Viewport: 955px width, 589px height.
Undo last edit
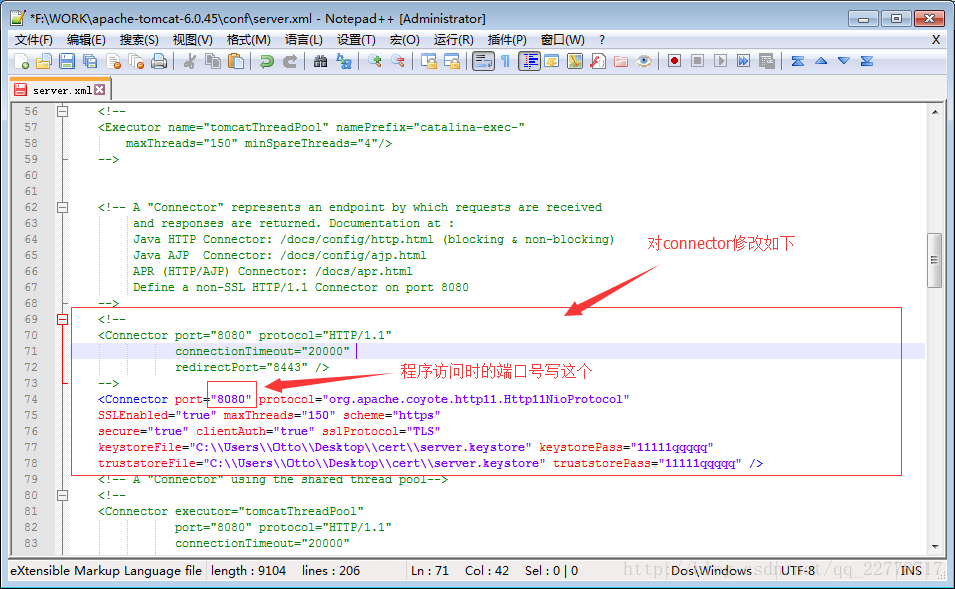[x=267, y=62]
